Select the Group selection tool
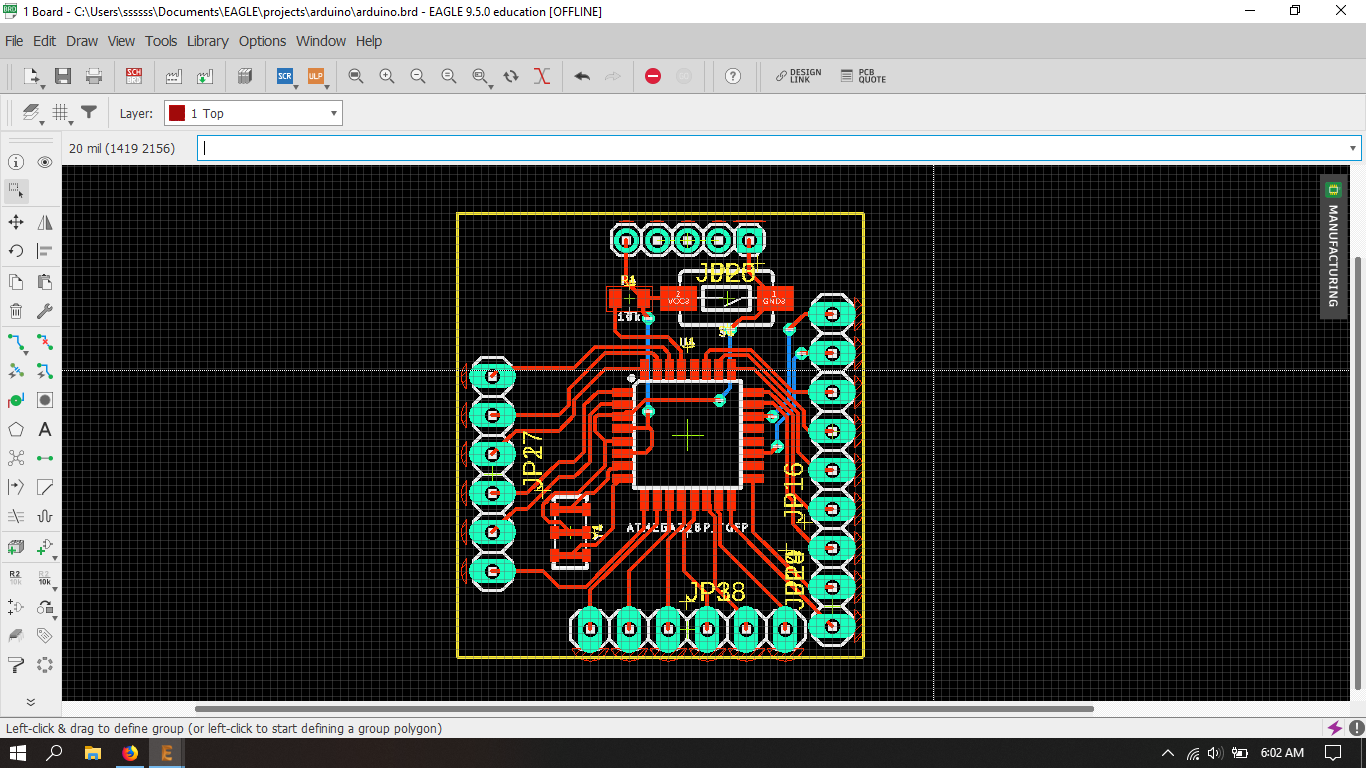 [16, 190]
